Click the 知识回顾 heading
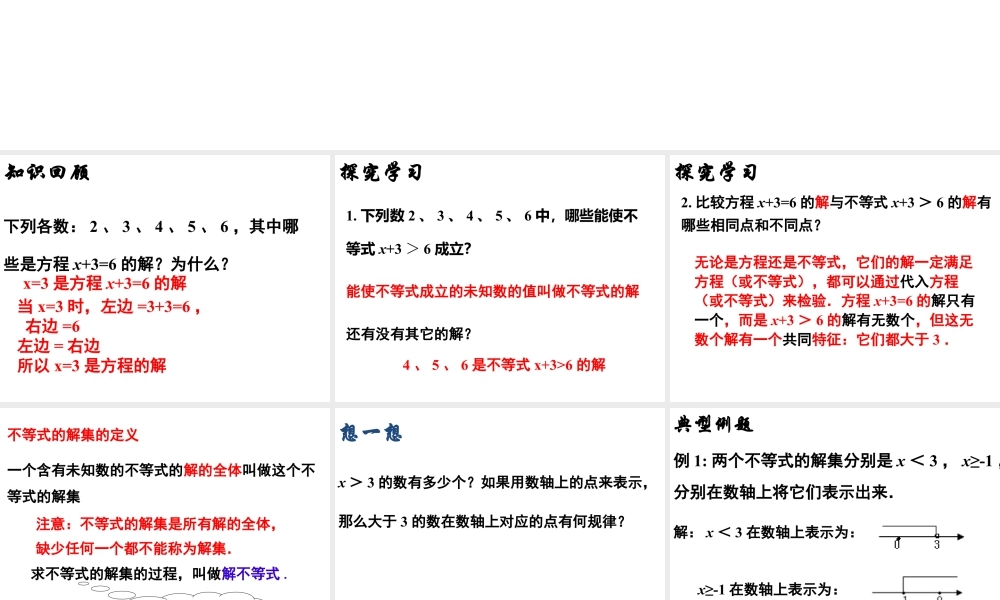This screenshot has height=600, width=1000. click(47, 172)
